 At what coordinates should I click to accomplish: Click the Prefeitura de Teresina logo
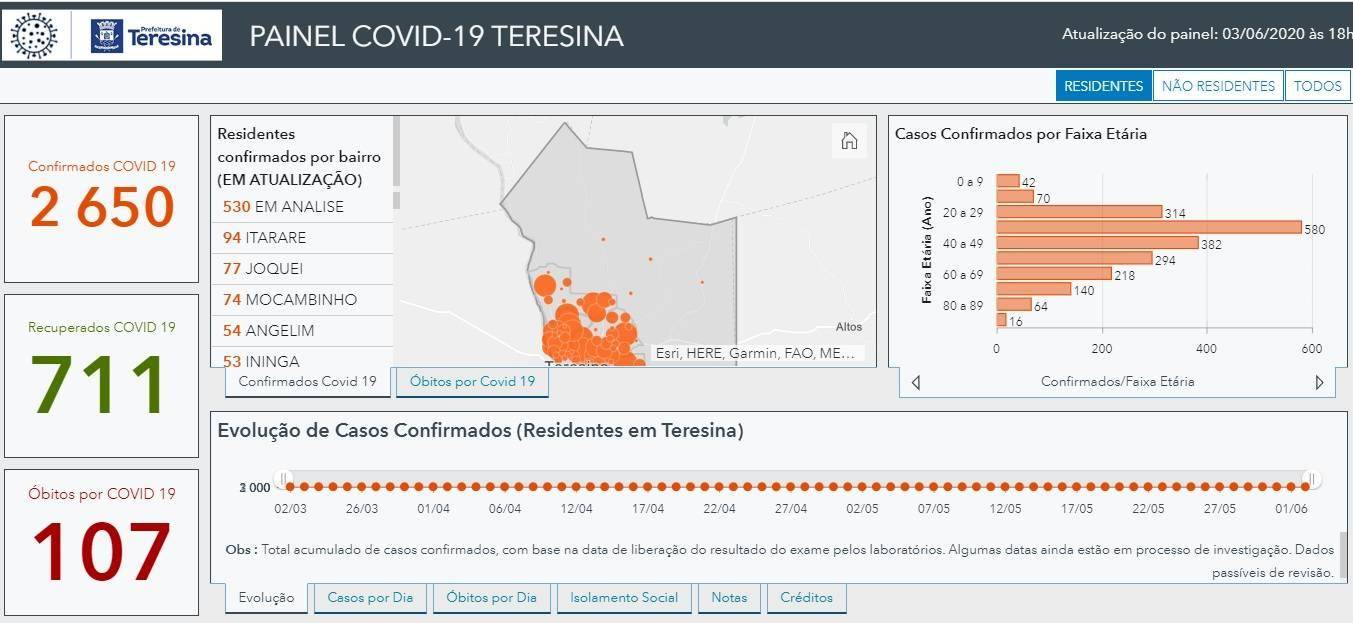(151, 36)
